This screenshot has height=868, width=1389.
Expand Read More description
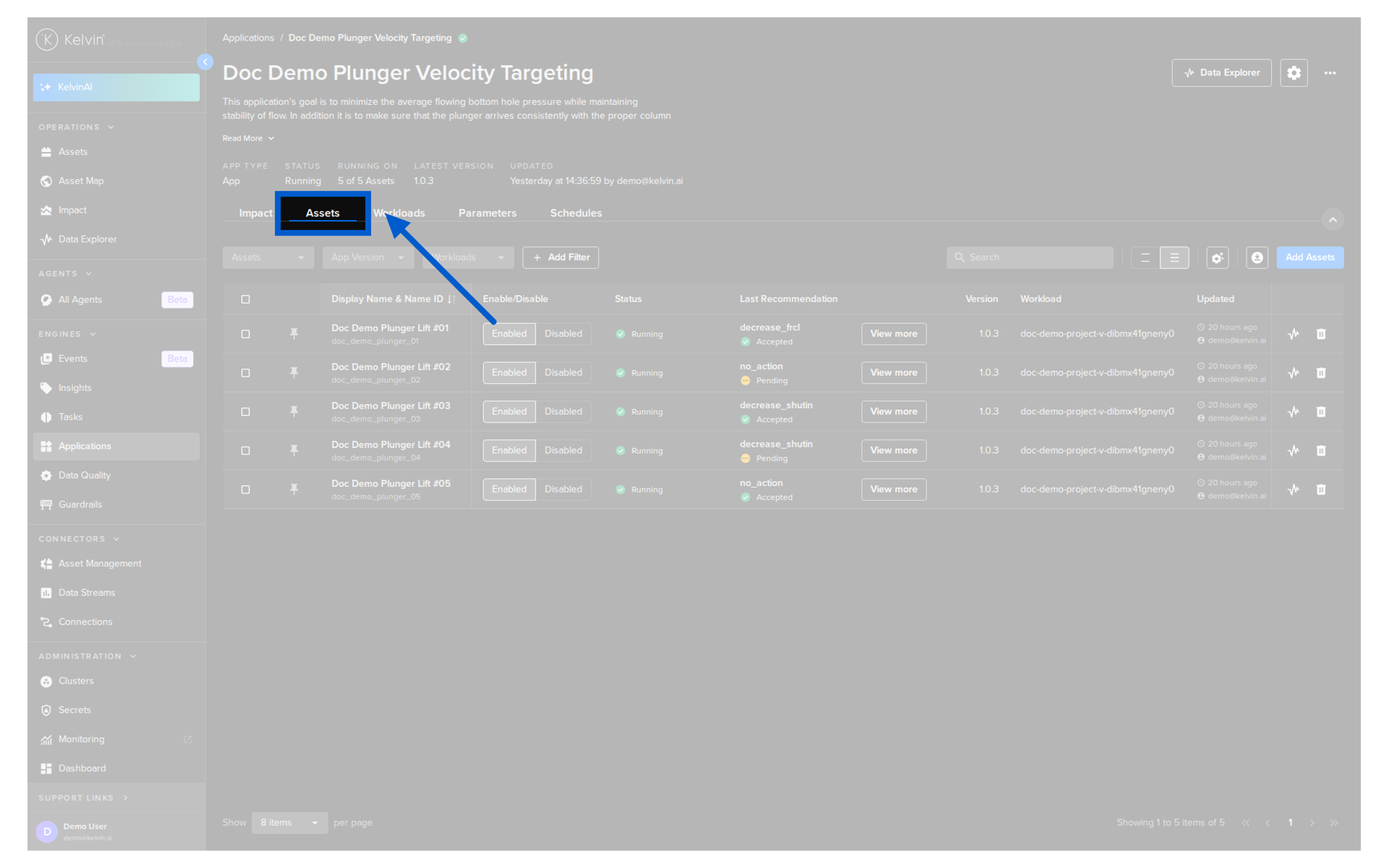(x=248, y=139)
